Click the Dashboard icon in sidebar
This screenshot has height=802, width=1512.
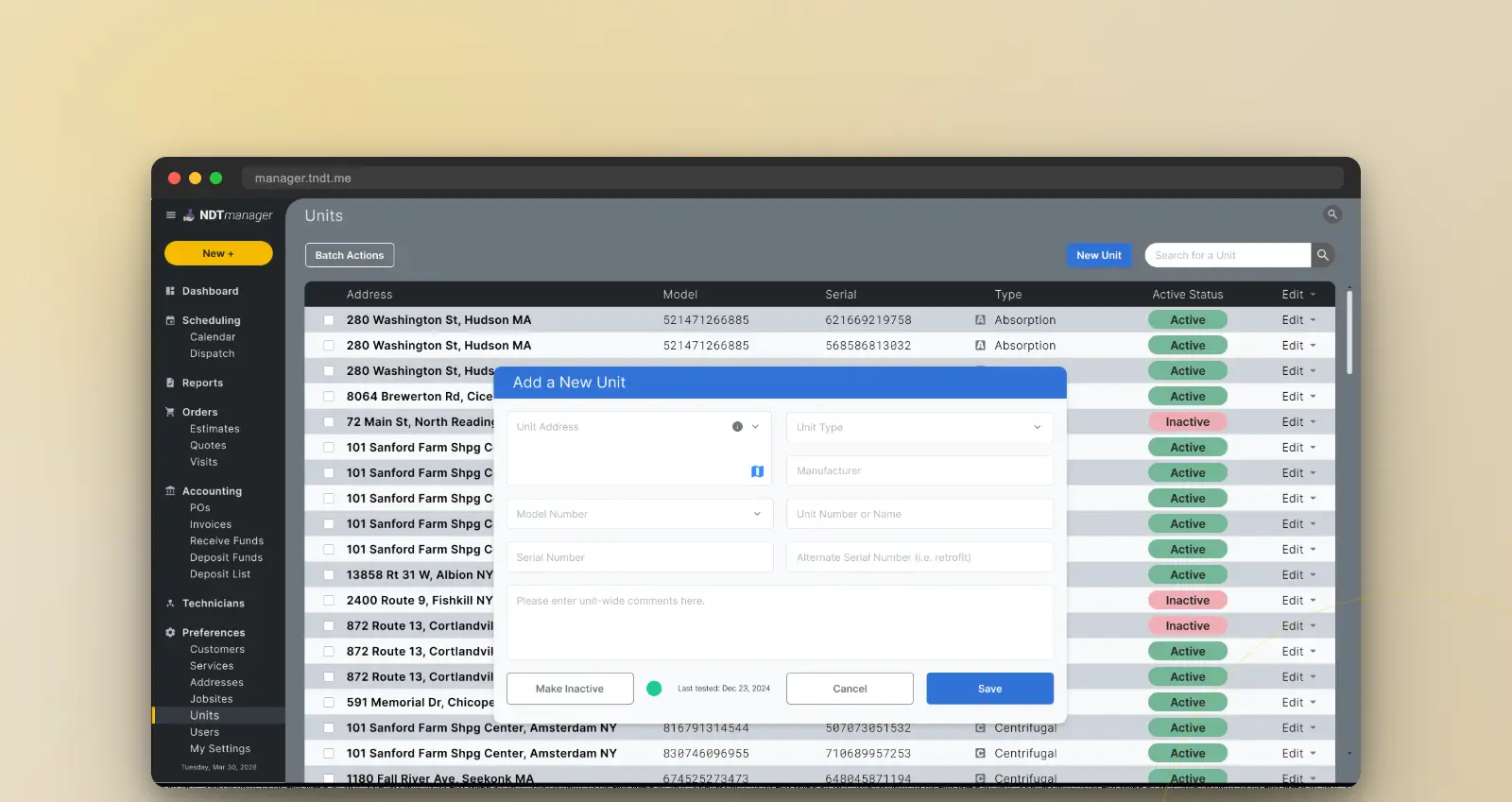coord(170,291)
